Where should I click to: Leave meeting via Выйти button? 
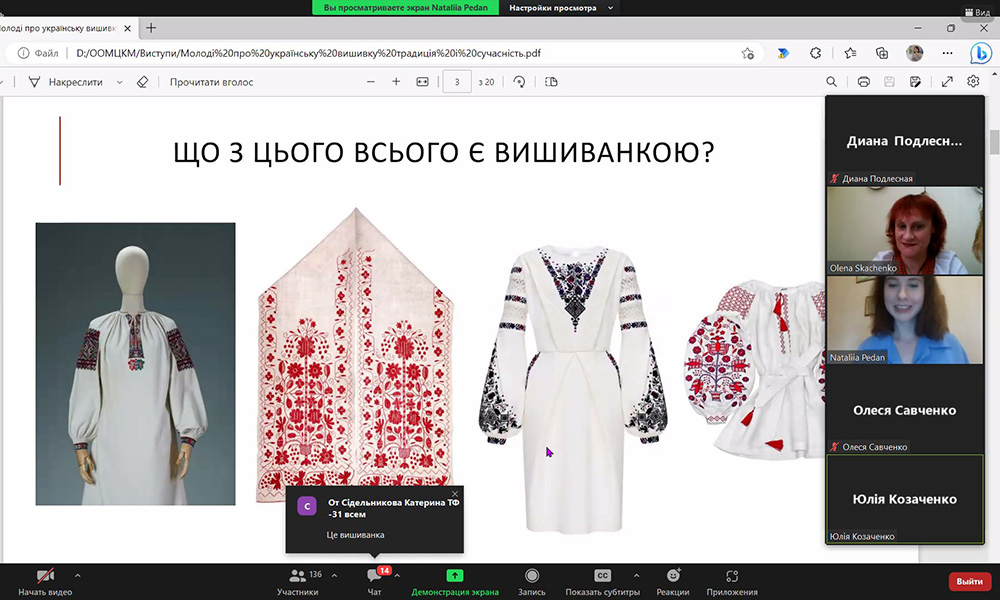(969, 581)
